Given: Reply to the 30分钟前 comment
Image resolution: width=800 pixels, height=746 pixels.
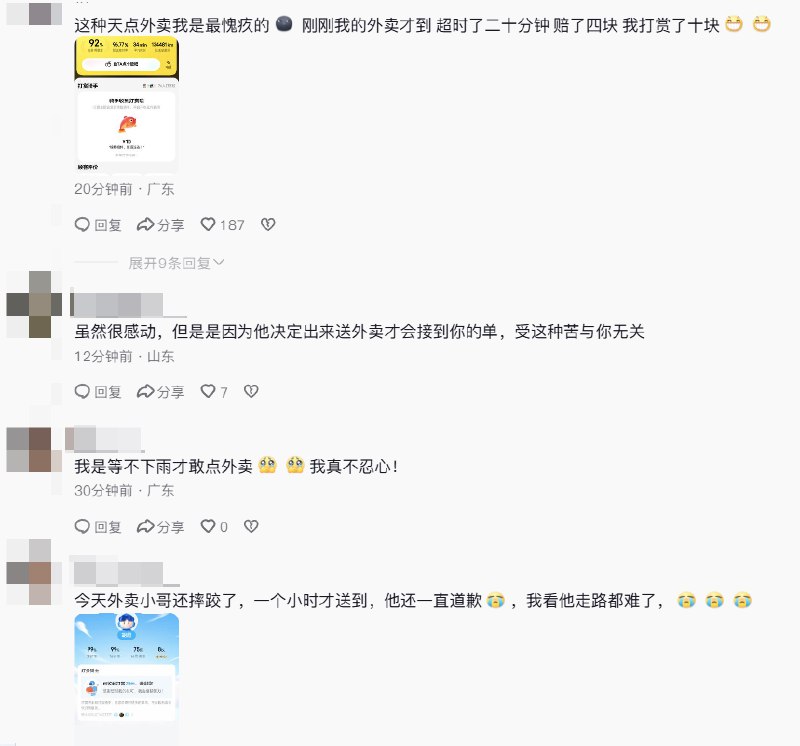Looking at the screenshot, I should pyautogui.click(x=97, y=526).
